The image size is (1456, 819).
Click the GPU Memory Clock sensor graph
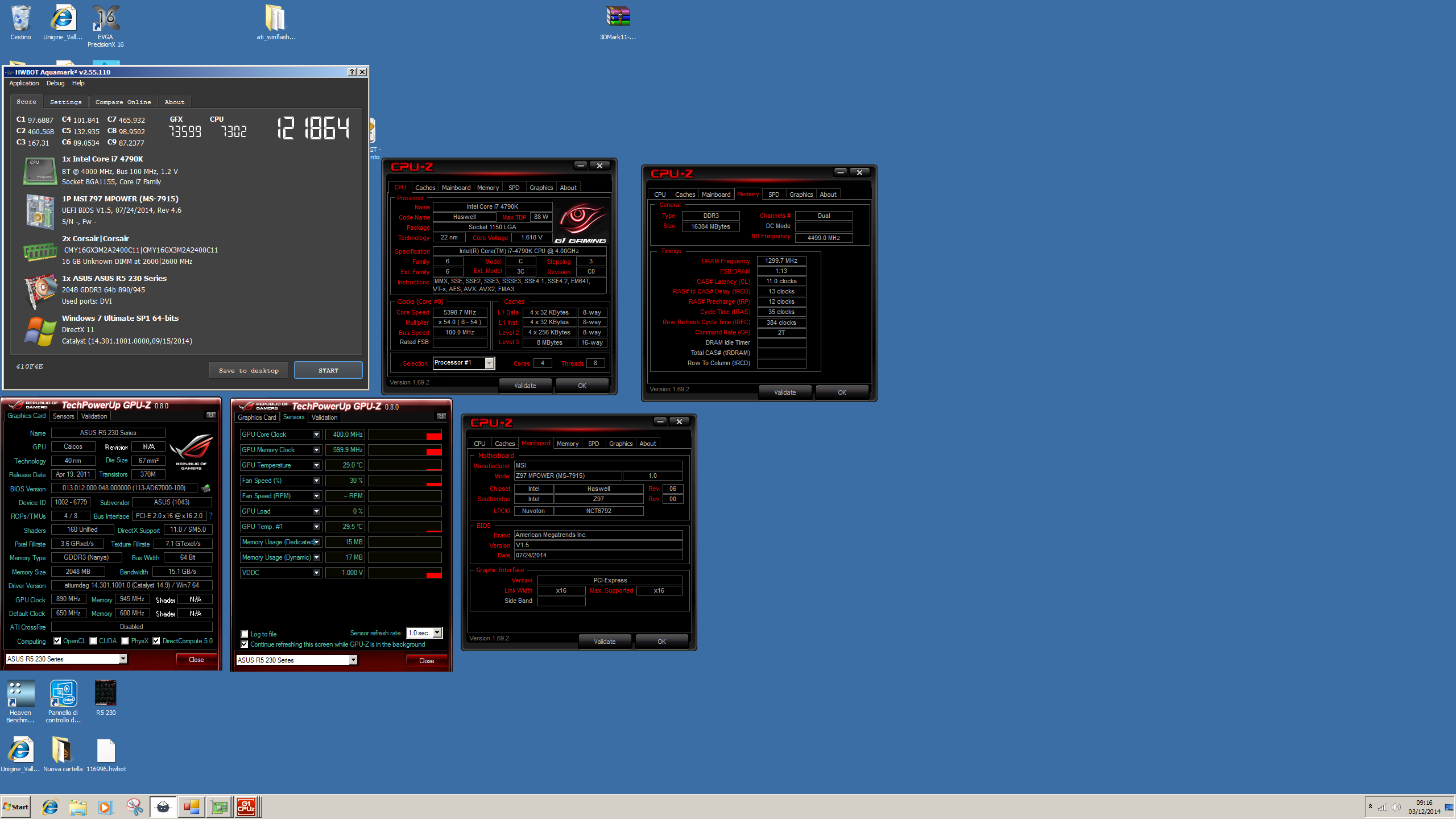point(405,450)
